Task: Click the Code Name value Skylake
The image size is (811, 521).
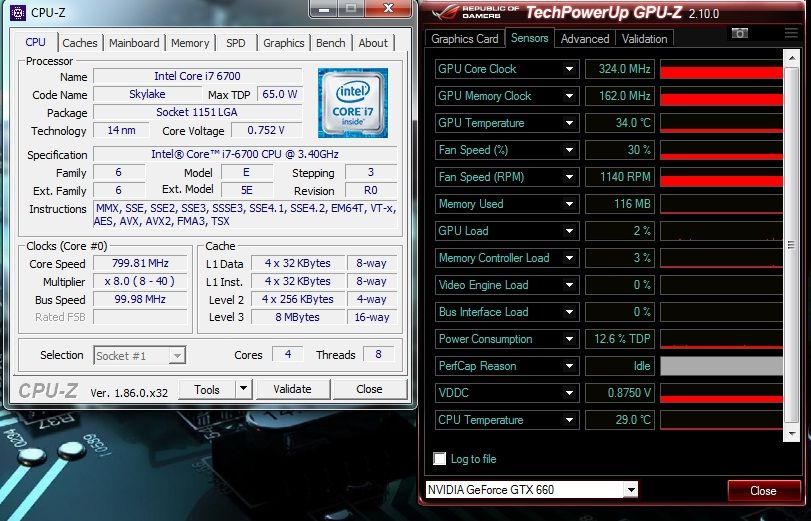Action: click(147, 94)
